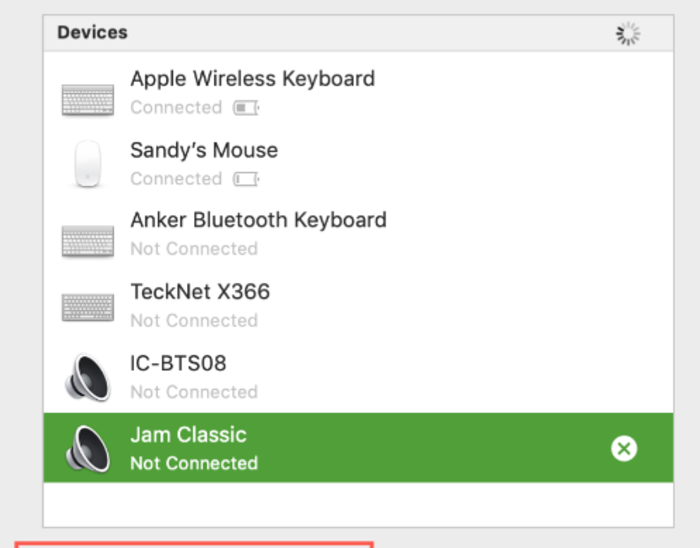Image resolution: width=700 pixels, height=548 pixels.
Task: Click the Devices list header
Action: pos(358,33)
